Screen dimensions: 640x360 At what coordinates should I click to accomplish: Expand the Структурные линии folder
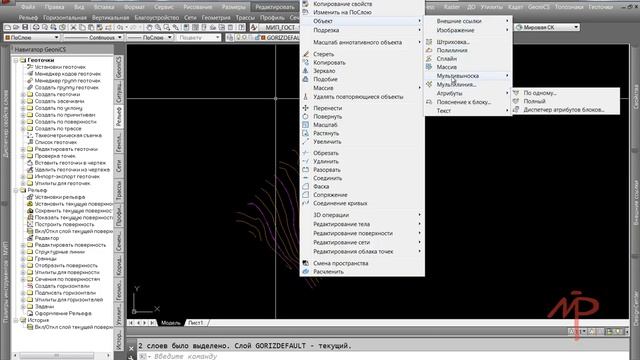pyautogui.click(x=23, y=252)
